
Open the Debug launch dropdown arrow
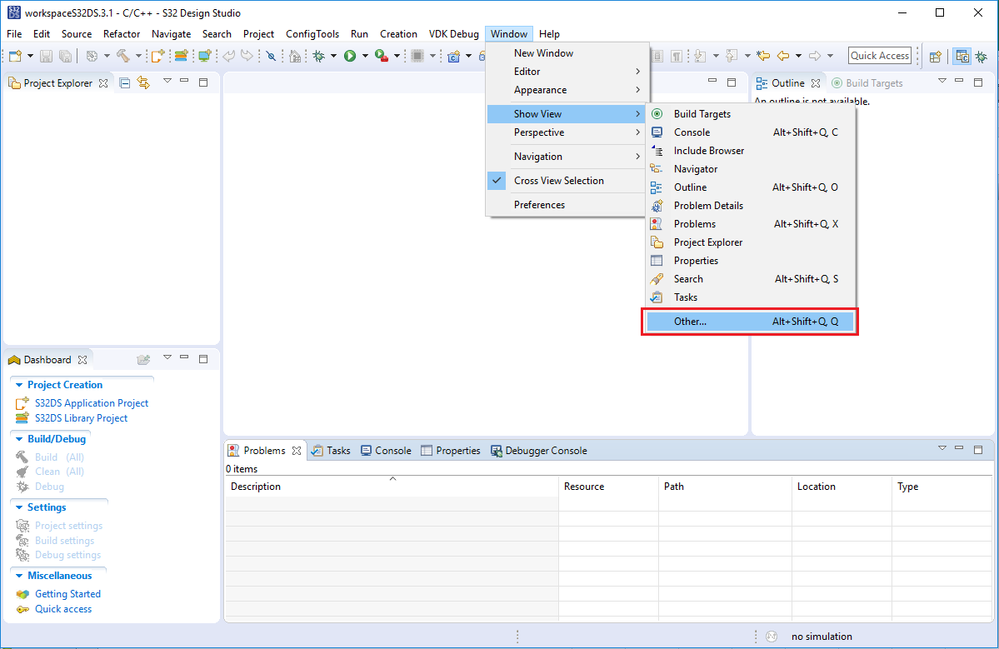pyautogui.click(x=333, y=56)
